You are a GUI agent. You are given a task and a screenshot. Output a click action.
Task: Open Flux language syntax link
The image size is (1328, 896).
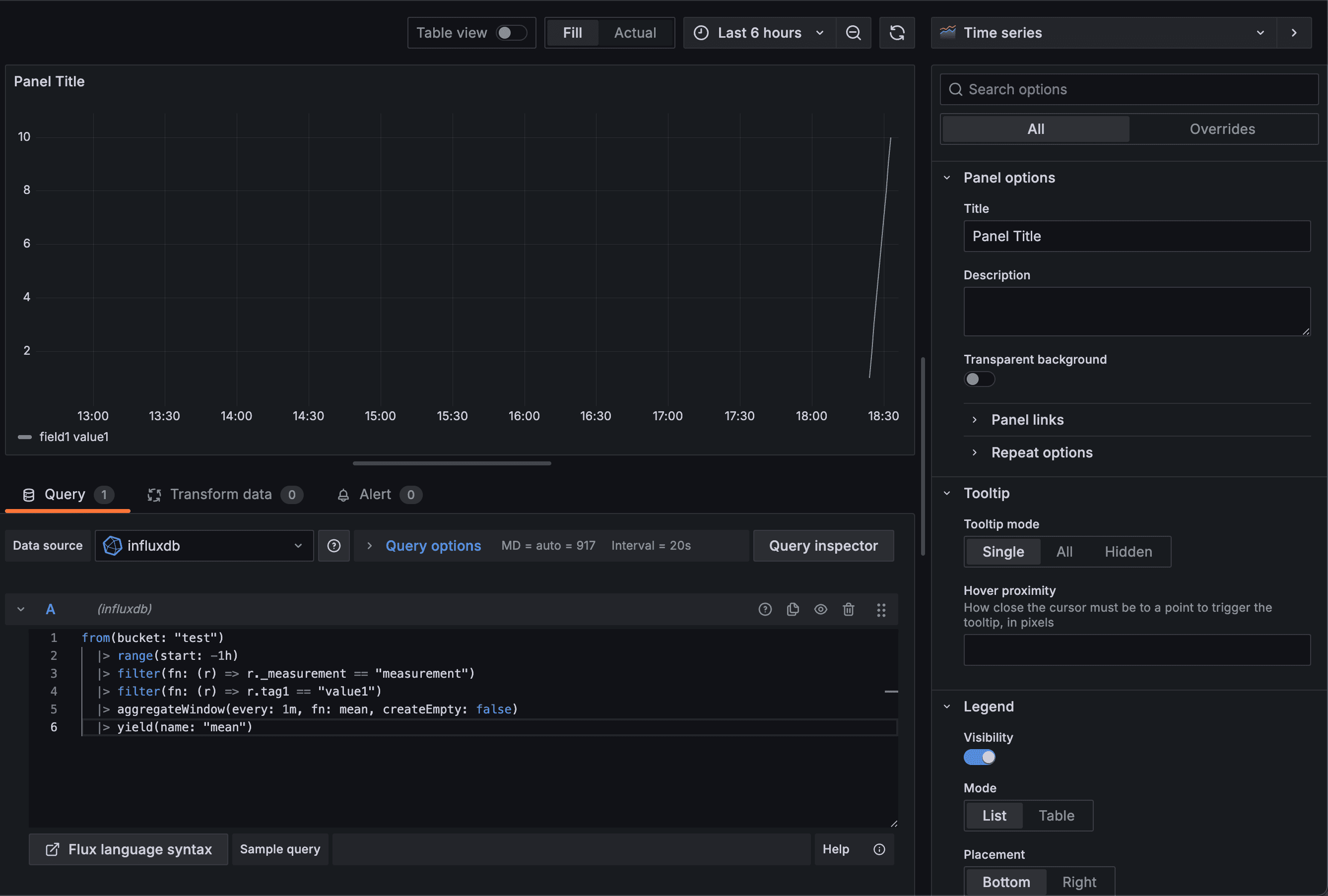click(x=129, y=849)
